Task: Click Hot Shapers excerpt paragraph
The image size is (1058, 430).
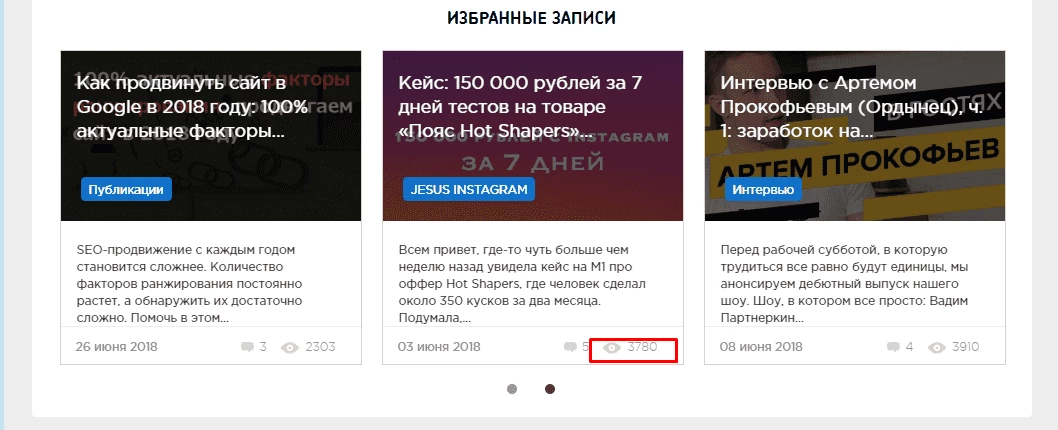Action: (x=516, y=284)
